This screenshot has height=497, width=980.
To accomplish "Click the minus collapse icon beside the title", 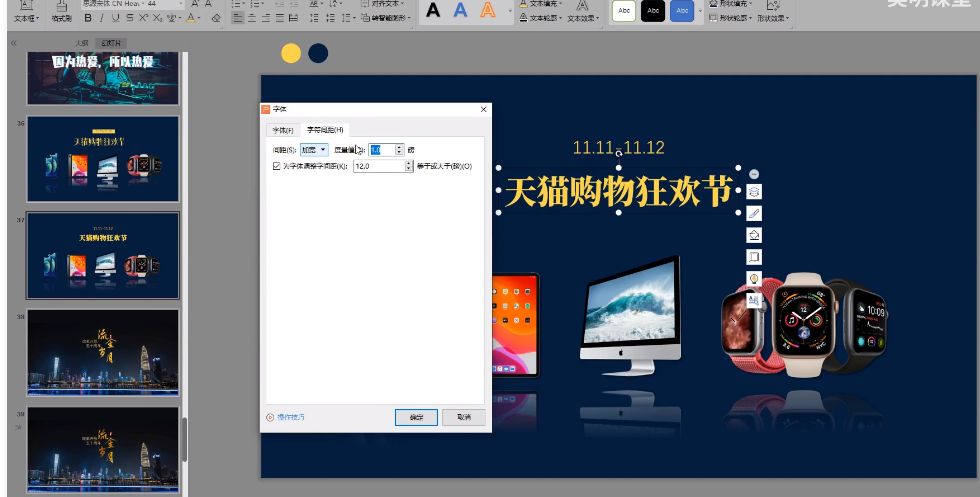I will (754, 174).
